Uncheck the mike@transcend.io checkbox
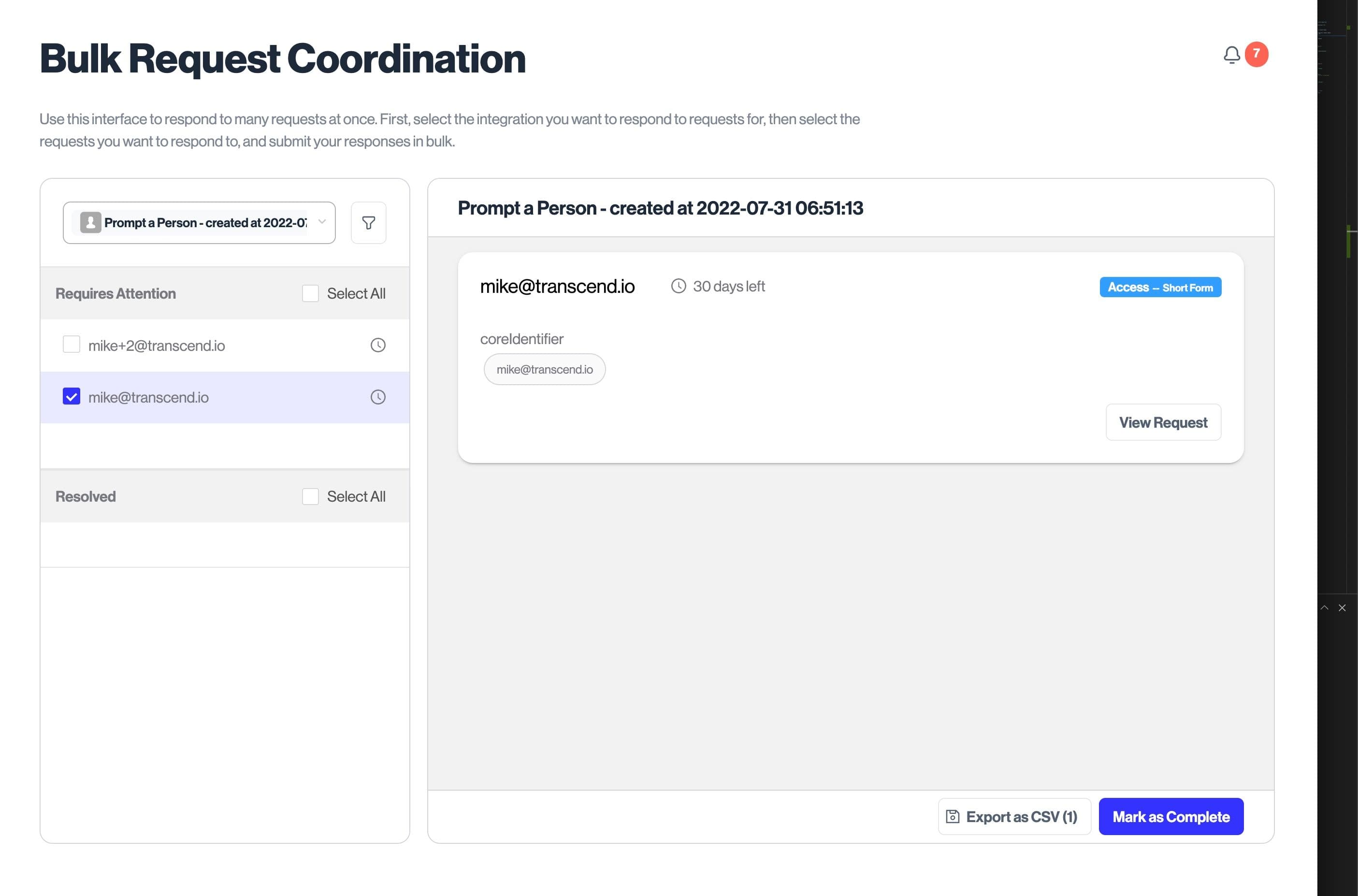The height and width of the screenshot is (896, 1358). tap(72, 397)
